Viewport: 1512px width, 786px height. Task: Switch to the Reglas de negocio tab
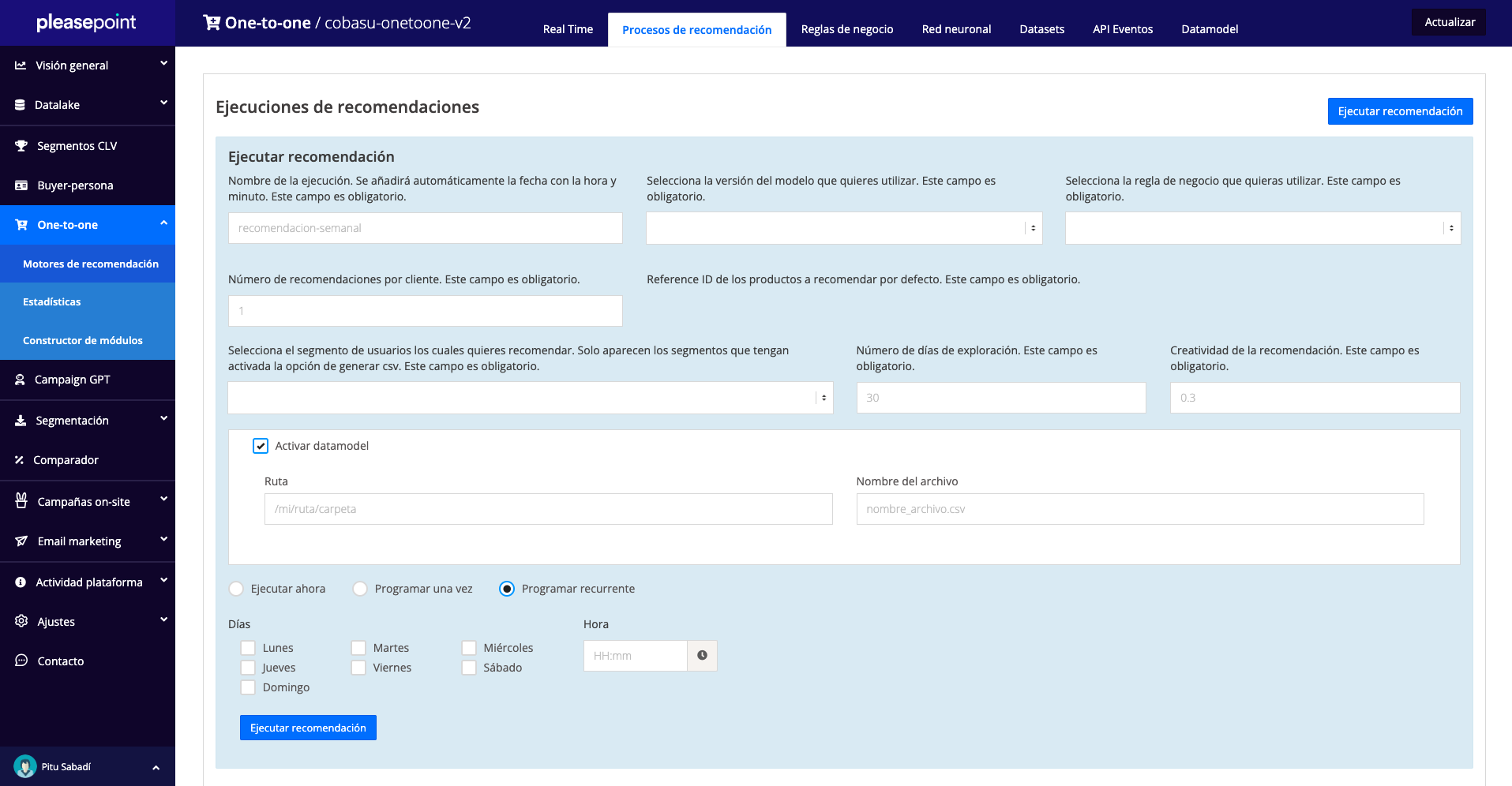pyautogui.click(x=846, y=29)
